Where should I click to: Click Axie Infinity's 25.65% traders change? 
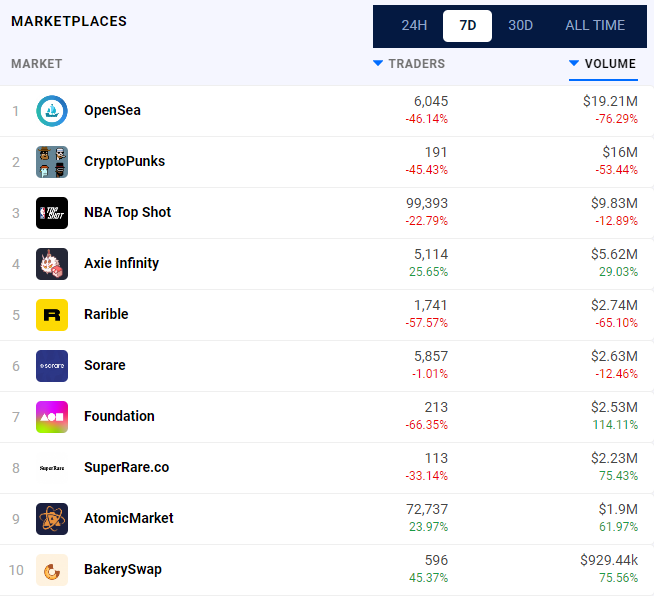click(x=428, y=272)
